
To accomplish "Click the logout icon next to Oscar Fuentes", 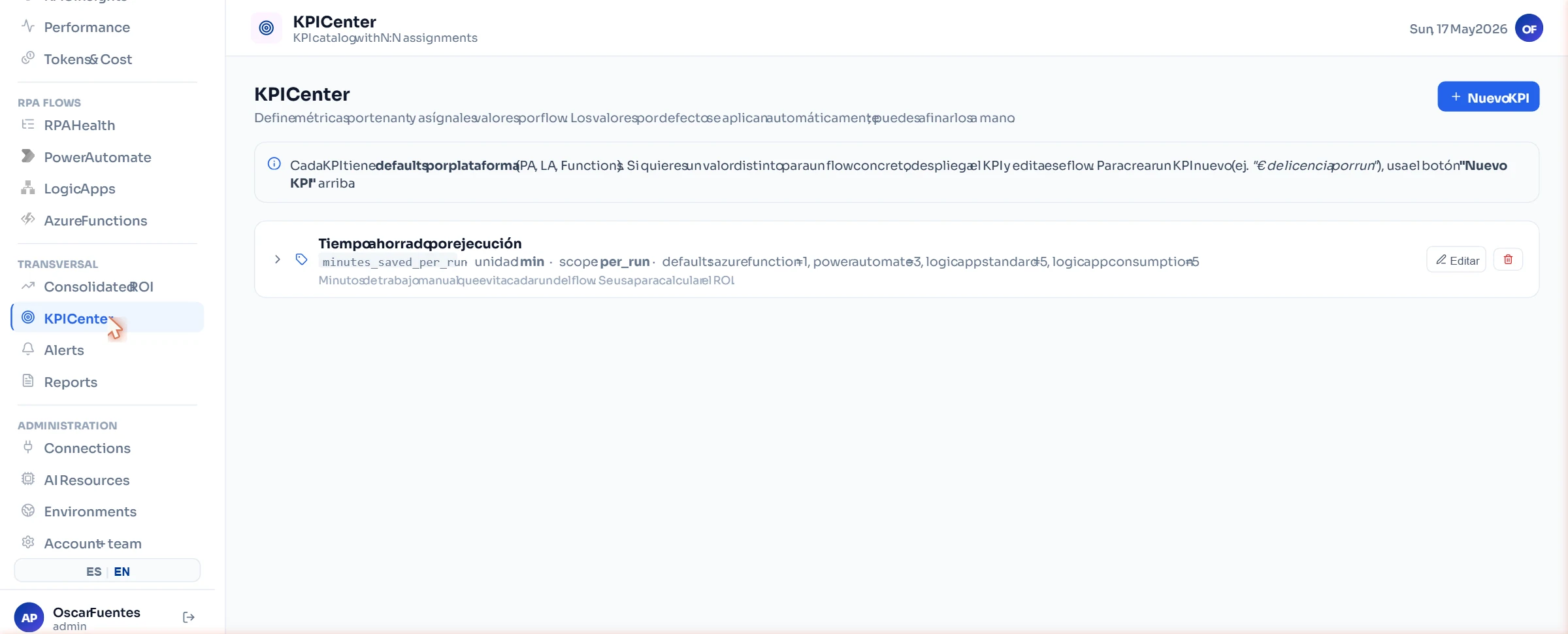I will pos(189,618).
